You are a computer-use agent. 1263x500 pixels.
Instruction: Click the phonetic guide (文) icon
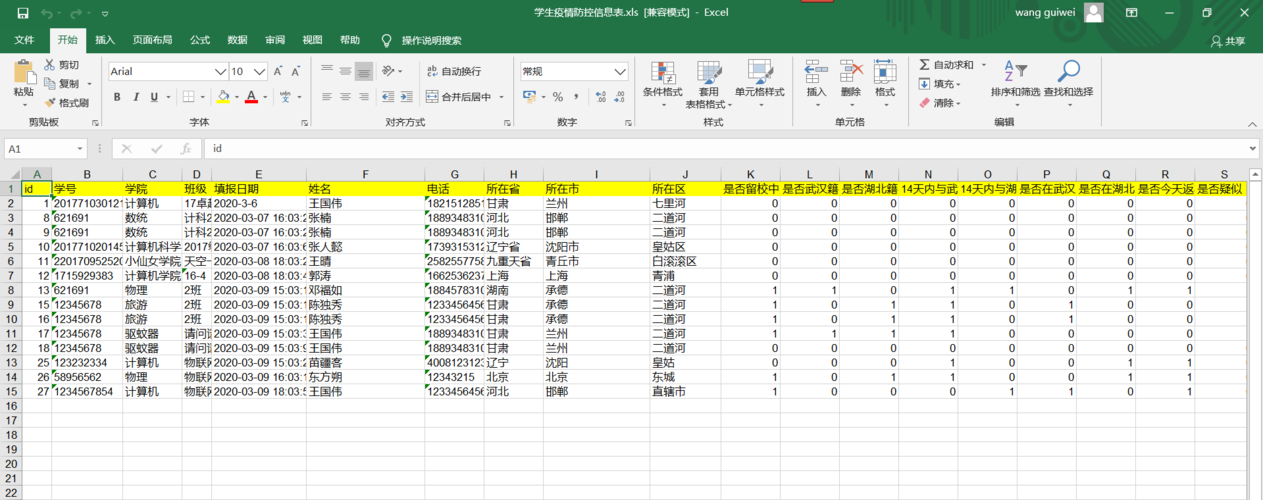coord(286,97)
